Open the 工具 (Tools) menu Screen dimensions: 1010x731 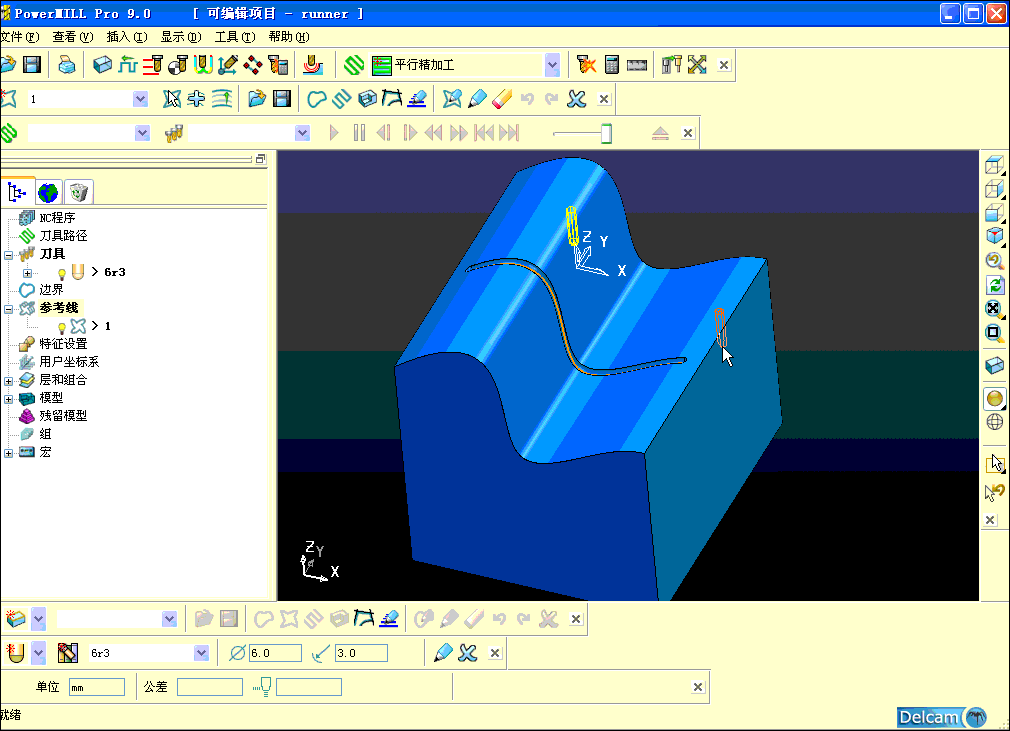pos(235,37)
